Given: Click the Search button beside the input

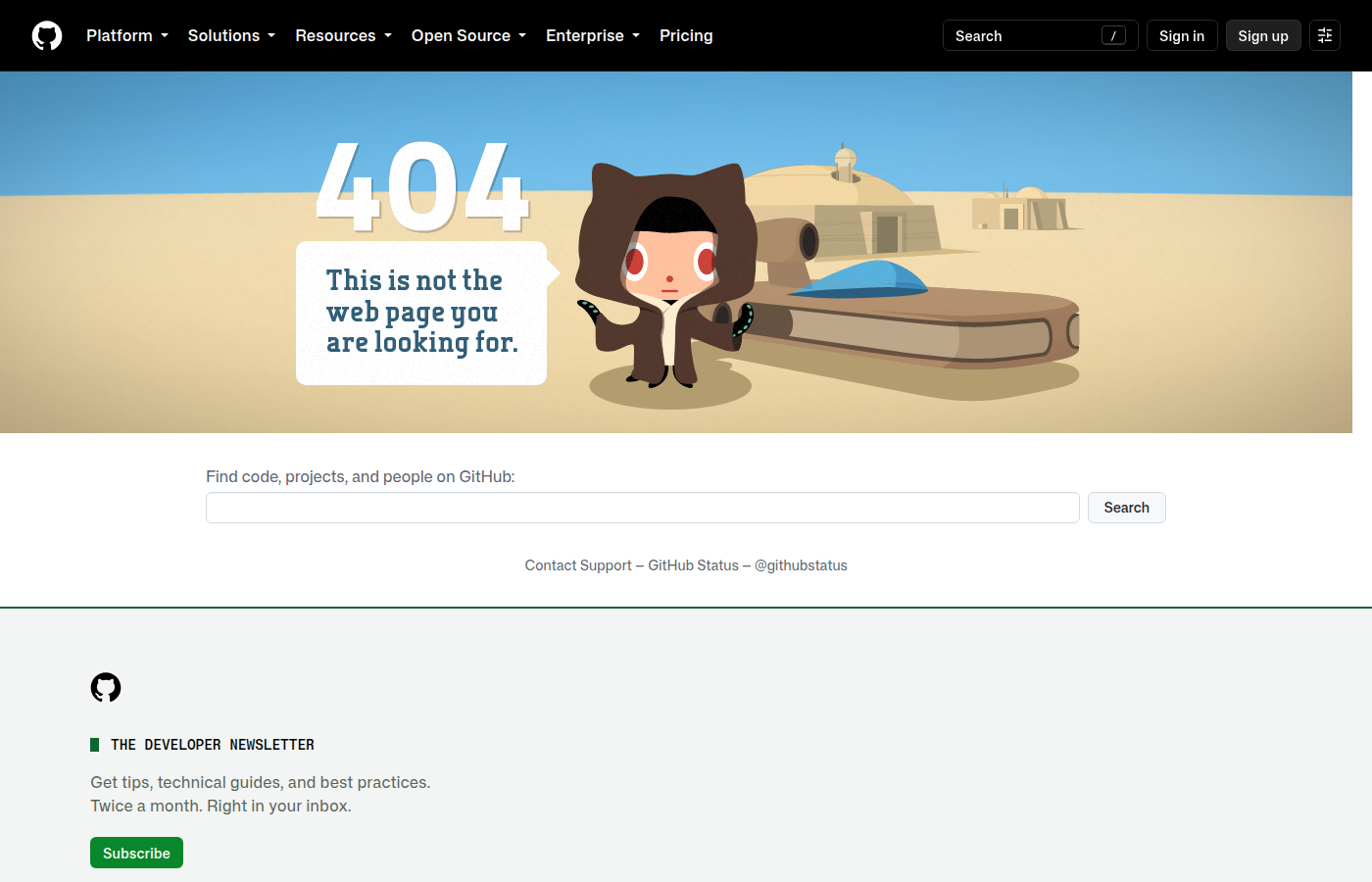Looking at the screenshot, I should 1127,508.
